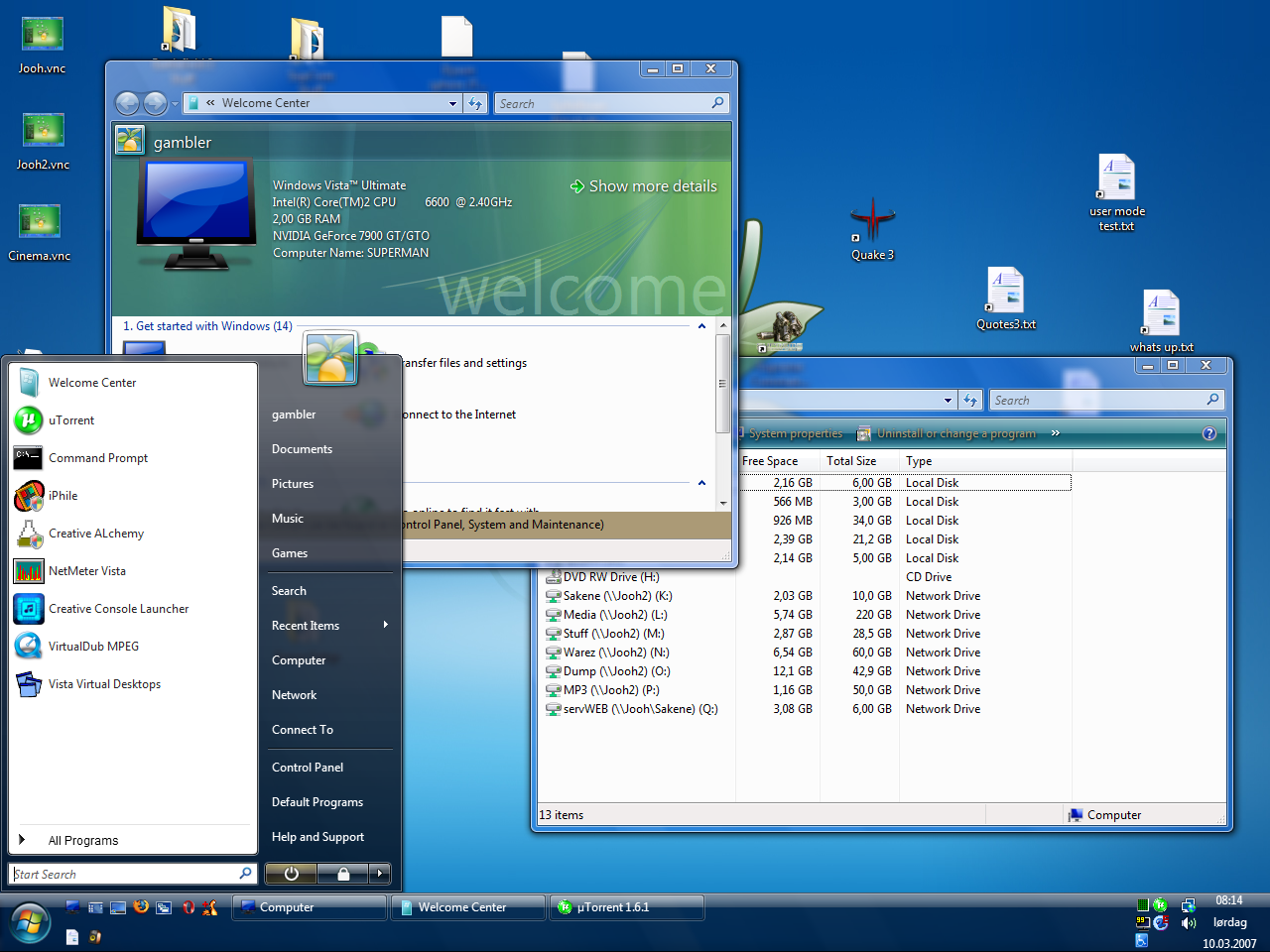Click Welcome Center scrollbar up arrow
This screenshot has width=1270, height=952.
[723, 325]
